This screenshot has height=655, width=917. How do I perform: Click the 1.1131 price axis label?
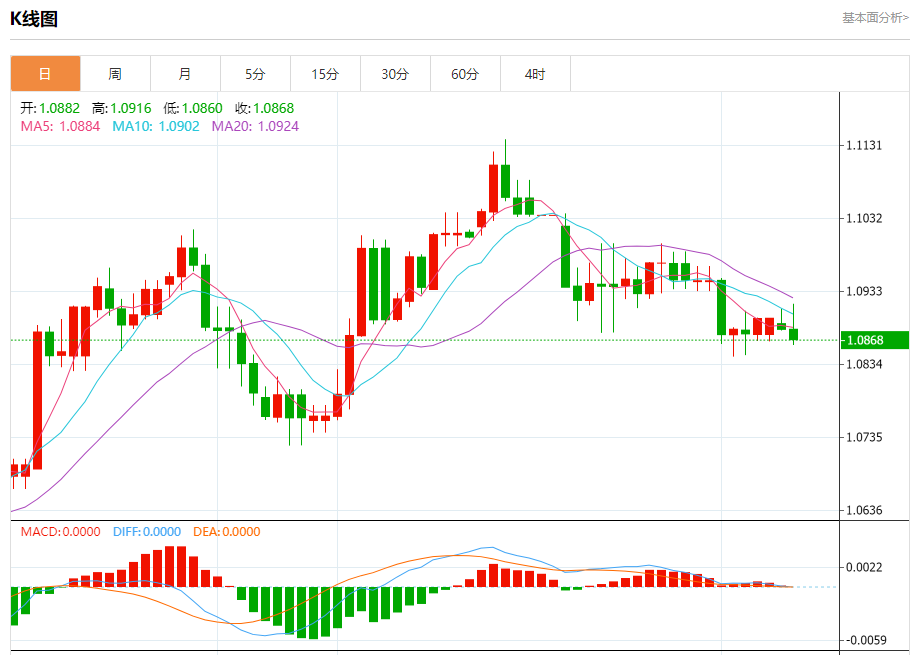click(864, 145)
